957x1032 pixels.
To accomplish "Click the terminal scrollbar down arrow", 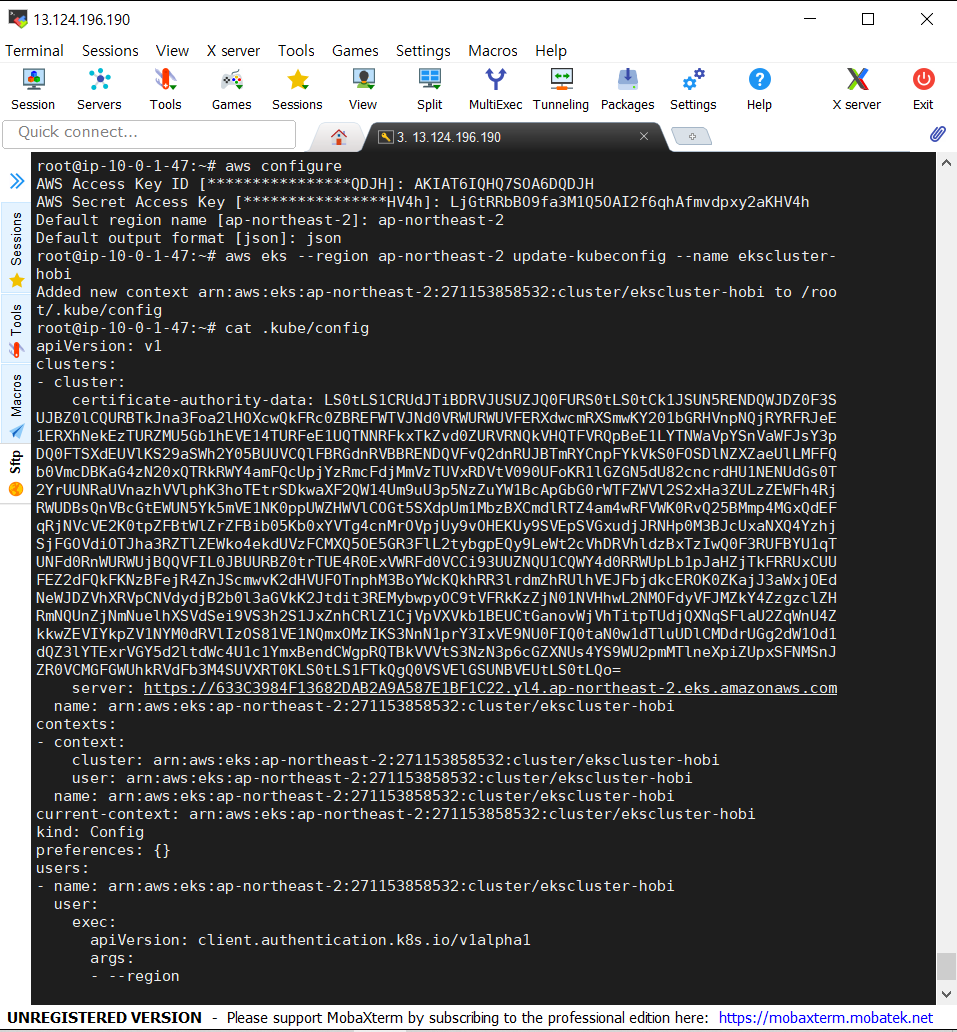I will 946,994.
